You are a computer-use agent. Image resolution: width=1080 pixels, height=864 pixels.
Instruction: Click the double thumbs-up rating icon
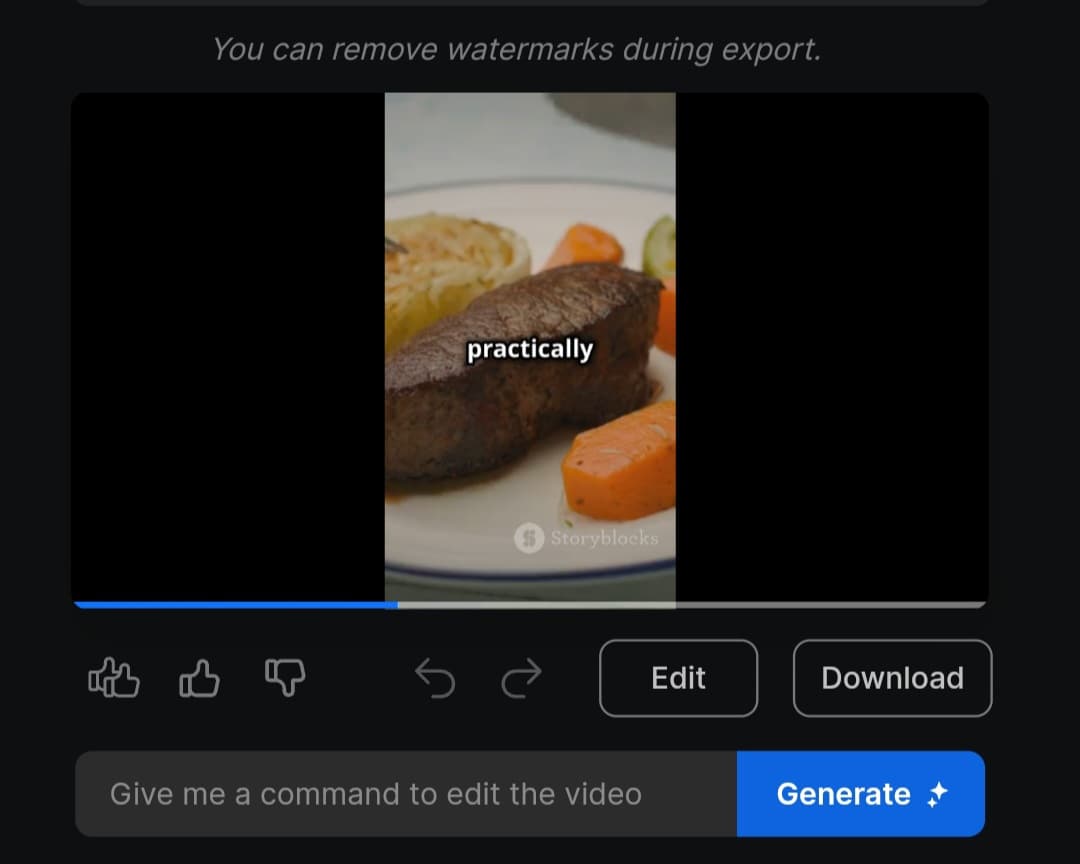tap(114, 679)
